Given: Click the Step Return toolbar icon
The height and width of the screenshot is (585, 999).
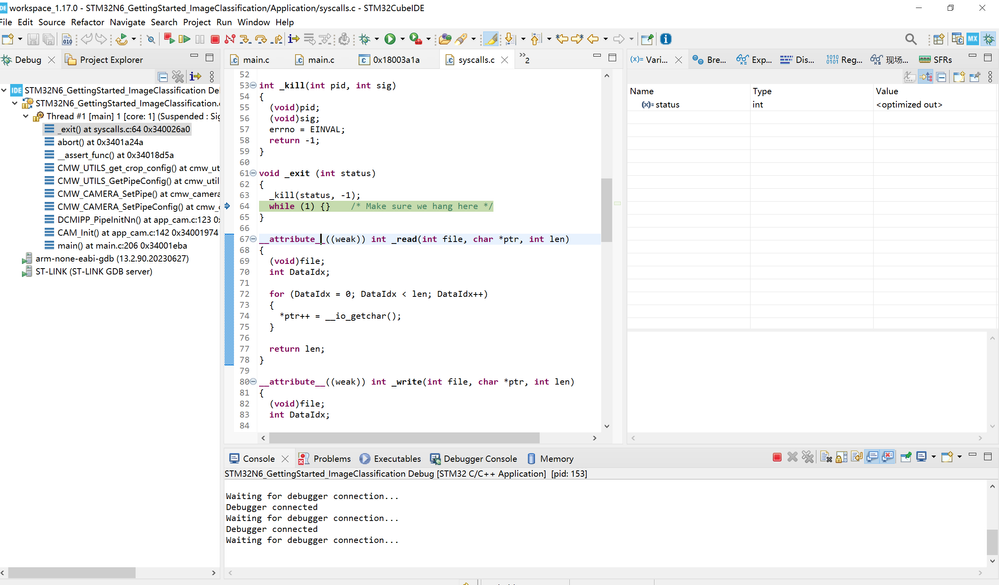Looking at the screenshot, I should tap(275, 39).
